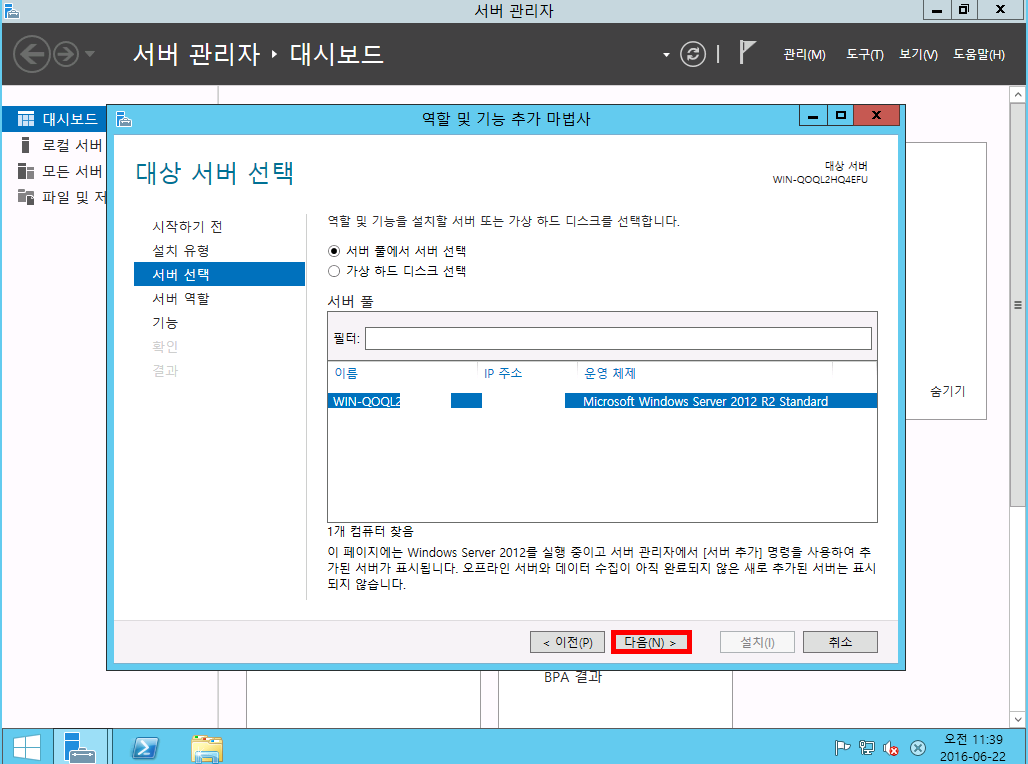The image size is (1028, 764).
Task: Select the virtual hard disk radio option
Action: 335,271
